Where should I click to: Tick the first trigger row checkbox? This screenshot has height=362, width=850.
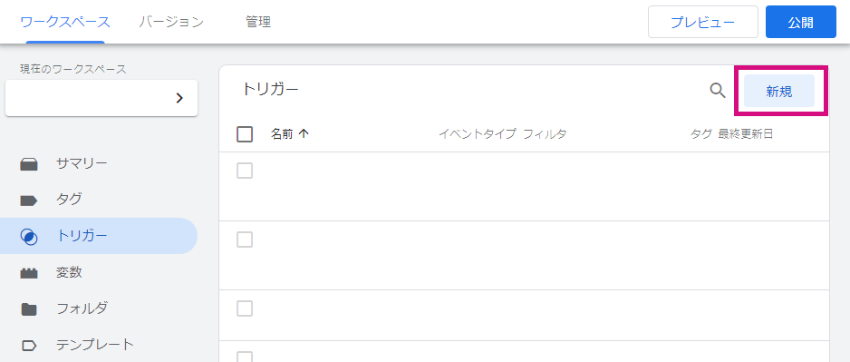pos(245,171)
